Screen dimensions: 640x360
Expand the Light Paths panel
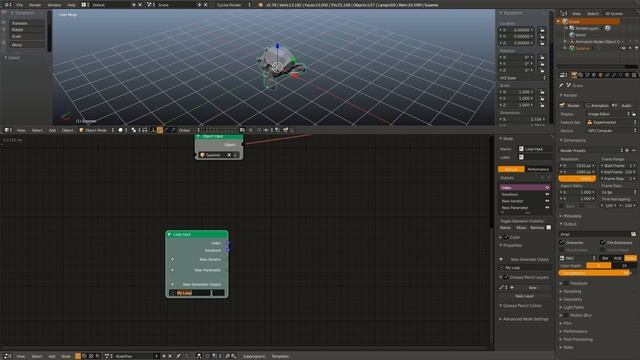(x=573, y=307)
